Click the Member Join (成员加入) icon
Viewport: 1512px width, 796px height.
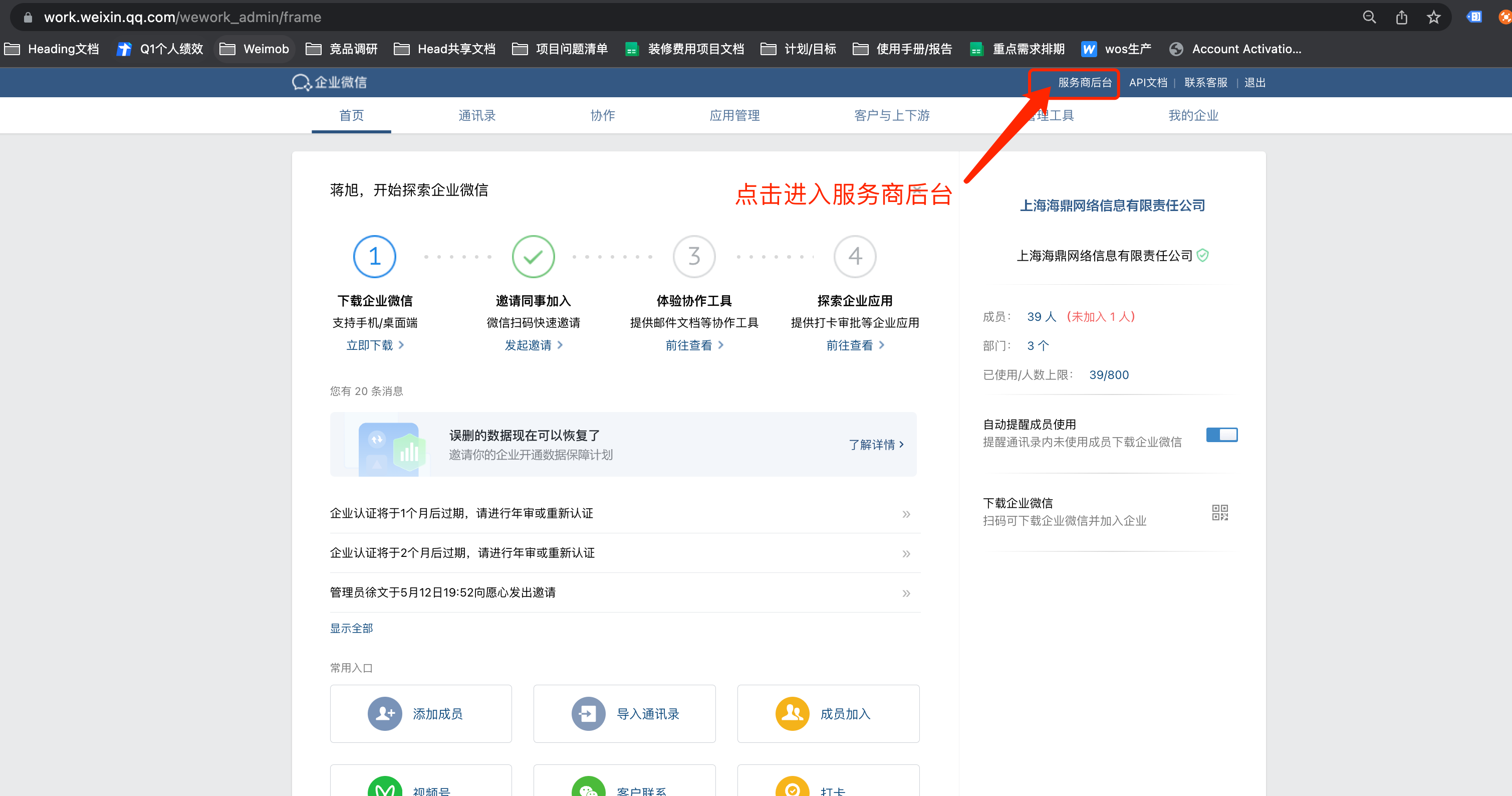click(792, 713)
